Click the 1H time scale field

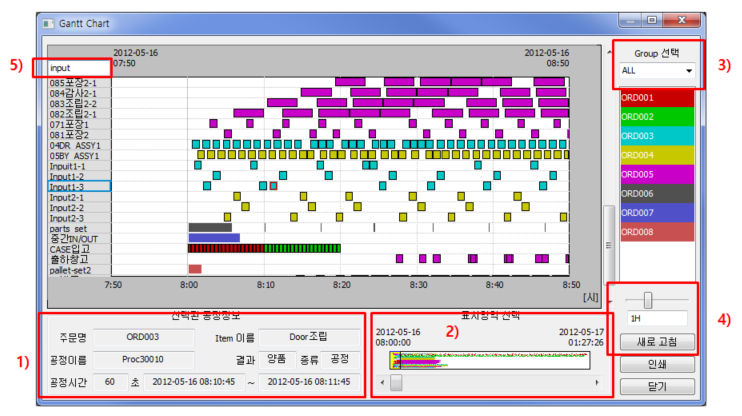(x=656, y=319)
